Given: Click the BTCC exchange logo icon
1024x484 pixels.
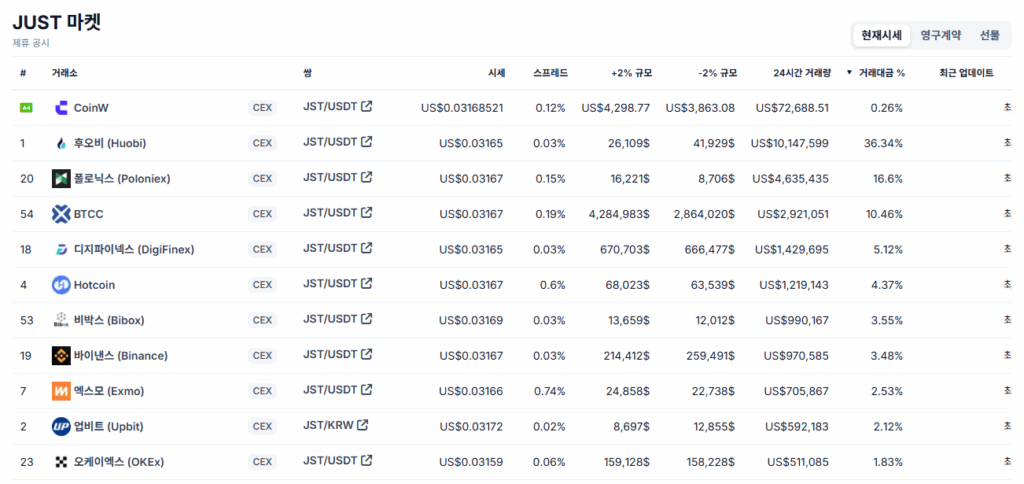Looking at the screenshot, I should [x=61, y=214].
